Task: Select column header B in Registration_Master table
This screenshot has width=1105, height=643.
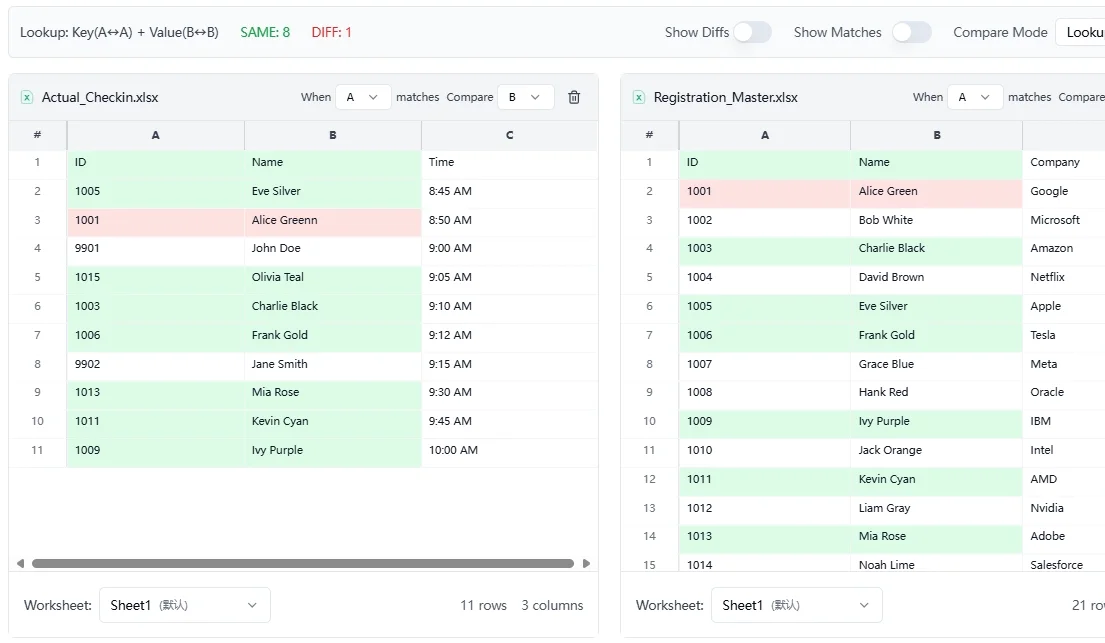Action: click(x=936, y=134)
